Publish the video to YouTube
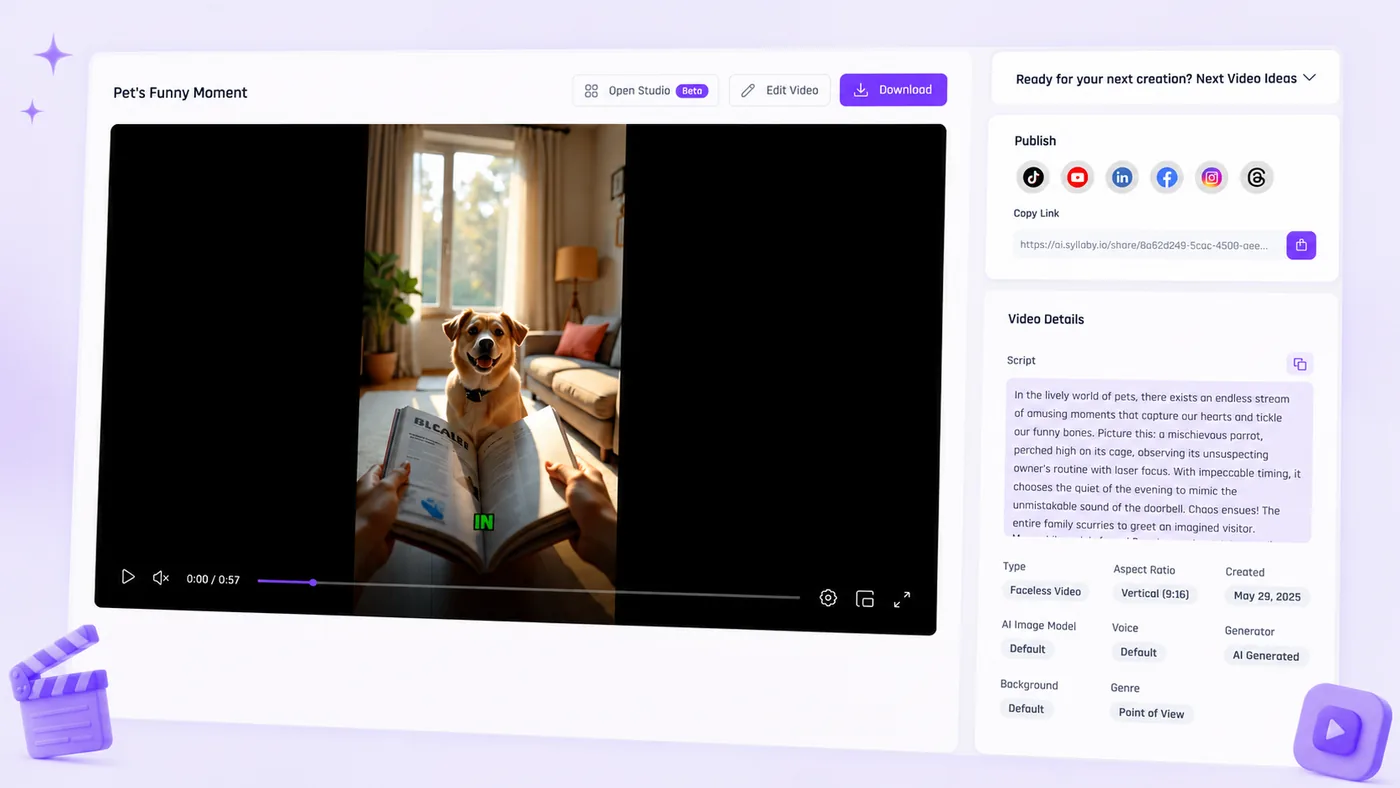The image size is (1400, 788). [1077, 178]
